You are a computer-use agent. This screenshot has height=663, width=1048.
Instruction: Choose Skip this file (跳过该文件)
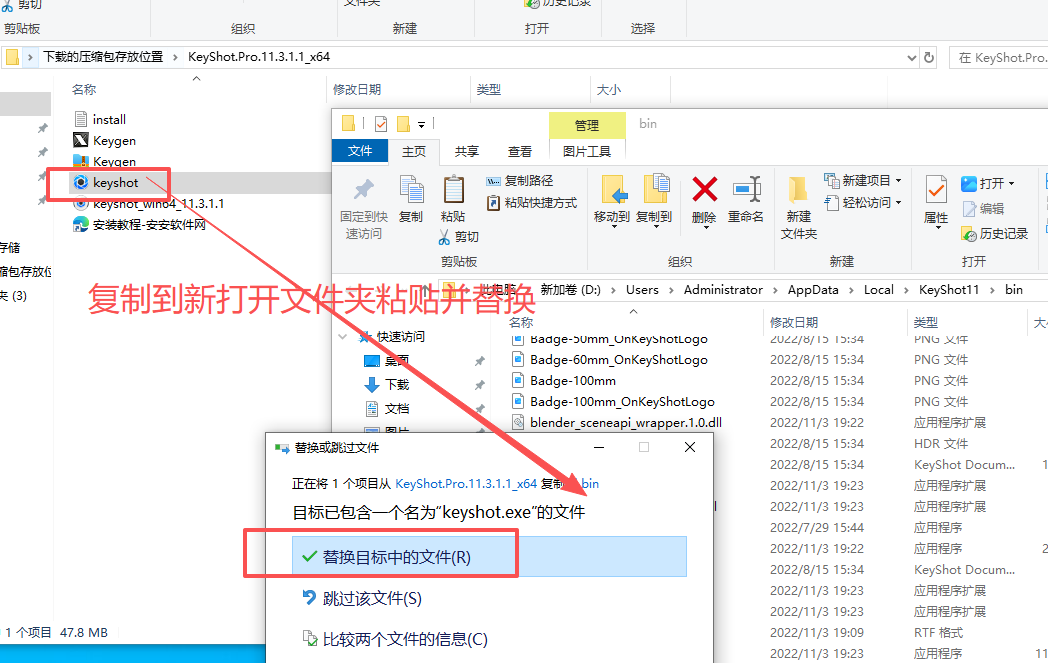pyautogui.click(x=362, y=598)
